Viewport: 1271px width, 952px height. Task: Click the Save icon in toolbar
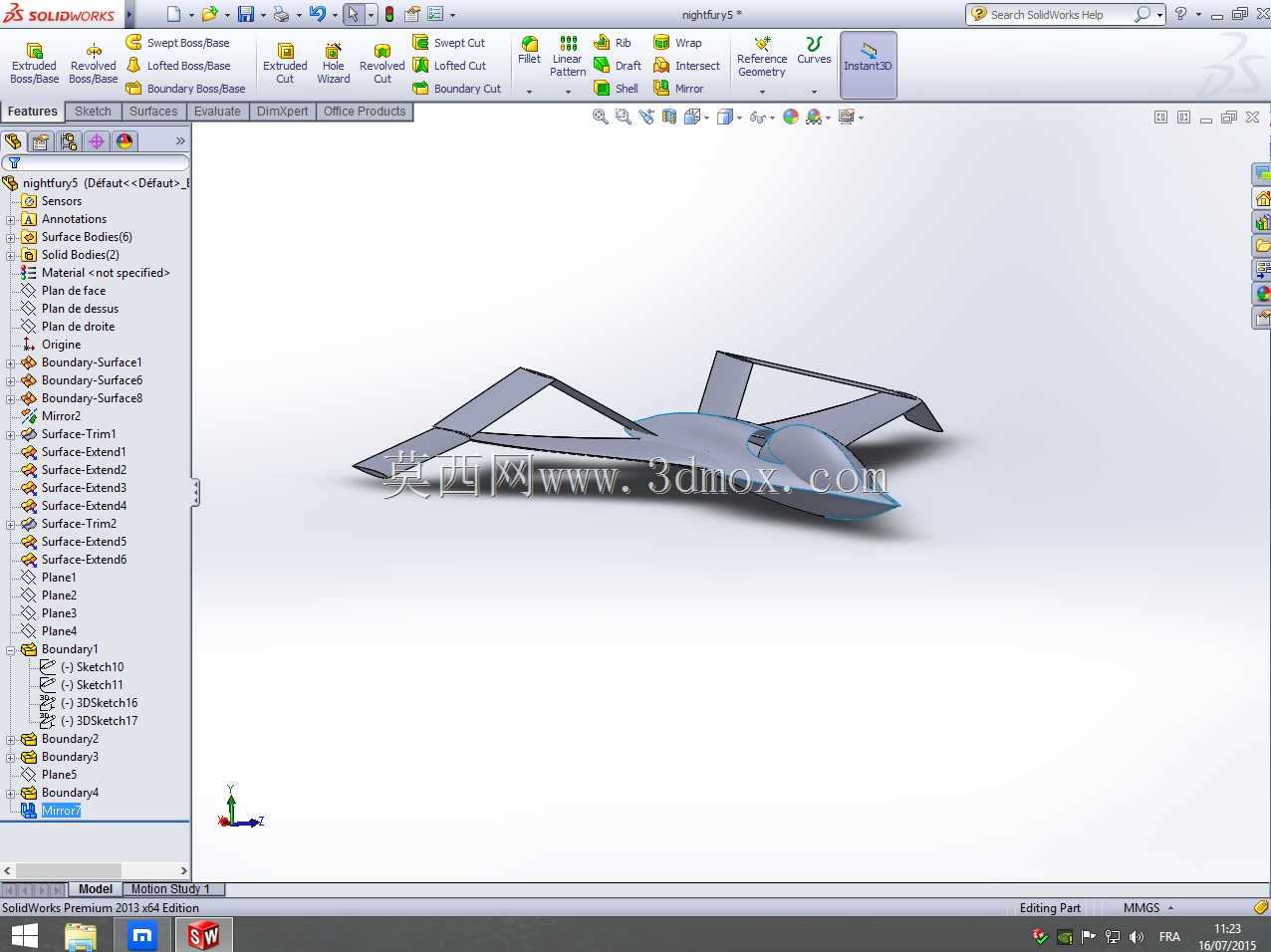tap(245, 14)
